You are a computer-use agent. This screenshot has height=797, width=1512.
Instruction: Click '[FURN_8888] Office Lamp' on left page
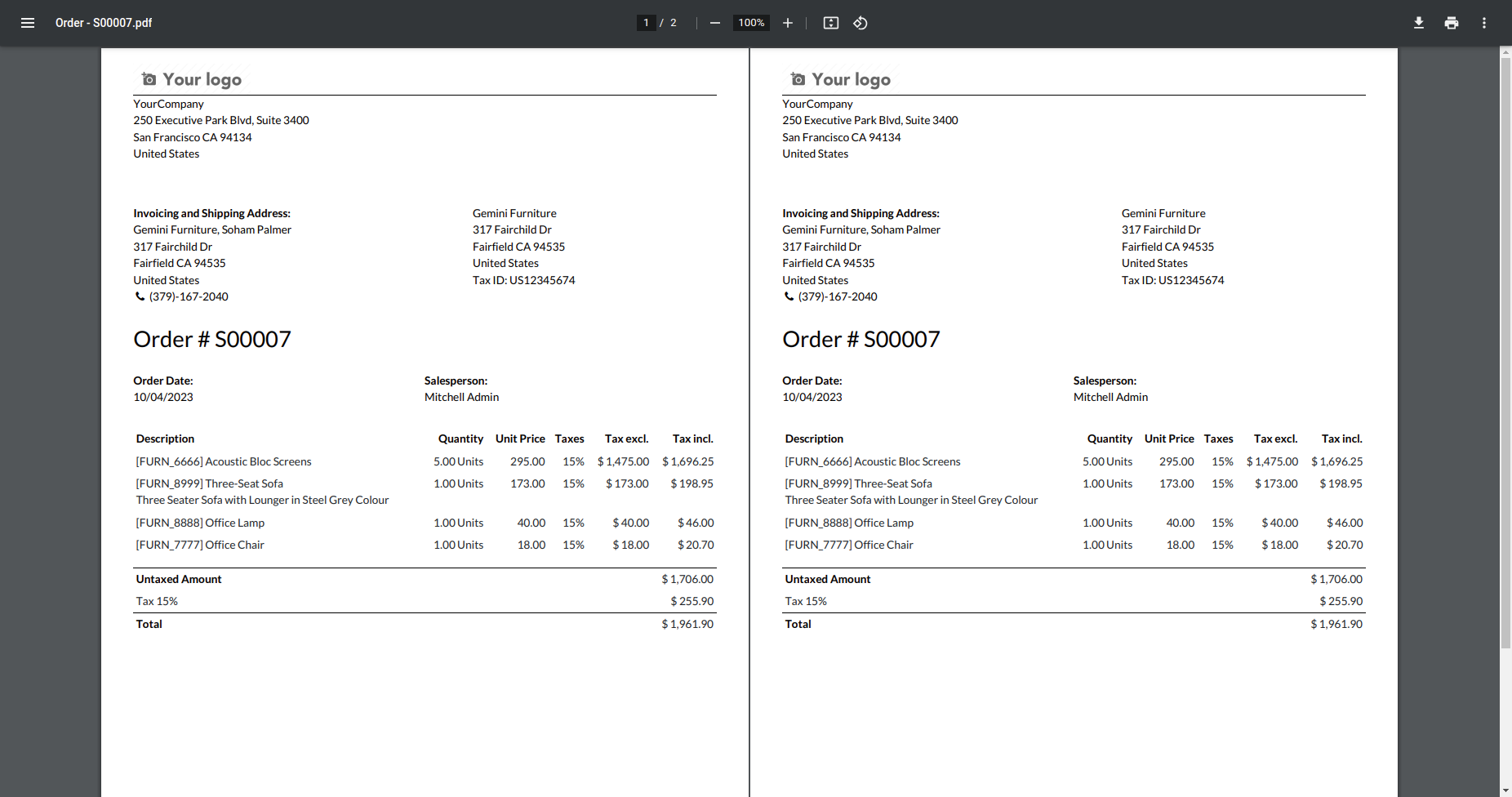200,523
